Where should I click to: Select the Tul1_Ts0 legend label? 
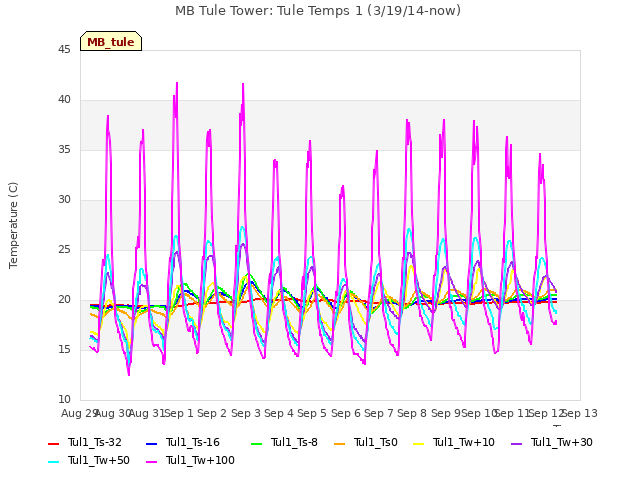pos(376,442)
